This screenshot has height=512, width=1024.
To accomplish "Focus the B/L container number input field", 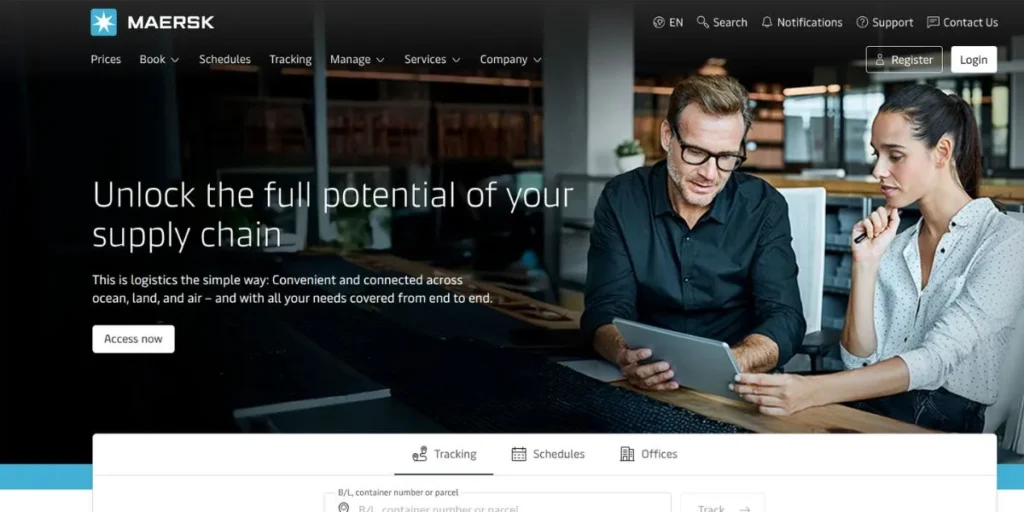I will 498,507.
